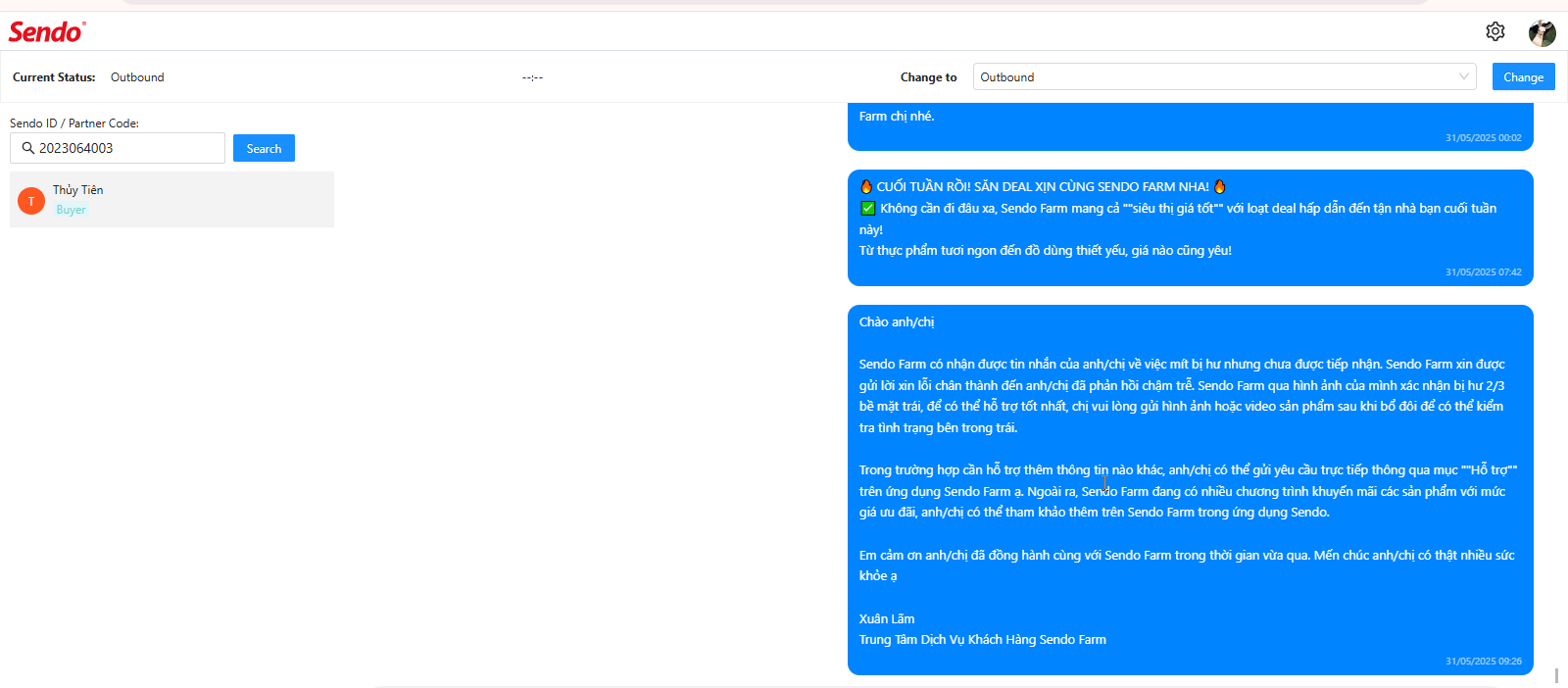Viewport: 1568px width, 688px height.
Task: Focus the Sendo ID input field
Action: (x=118, y=148)
